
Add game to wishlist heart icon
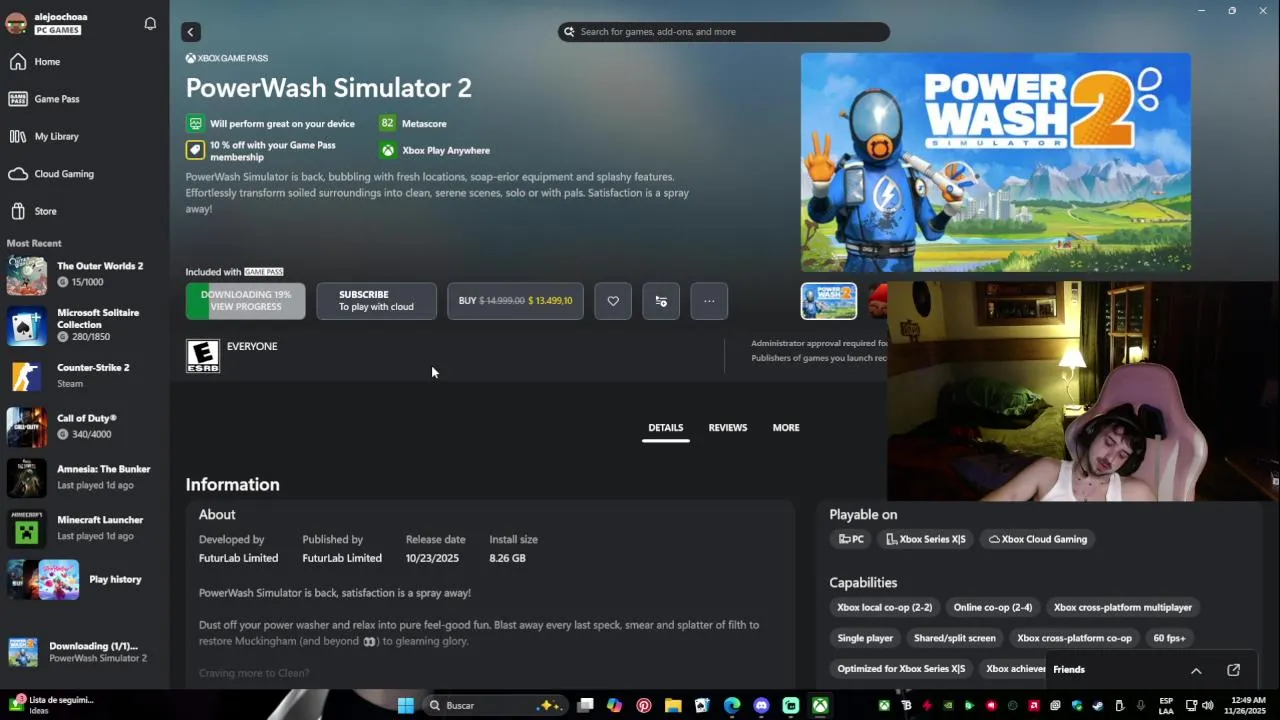pos(613,301)
